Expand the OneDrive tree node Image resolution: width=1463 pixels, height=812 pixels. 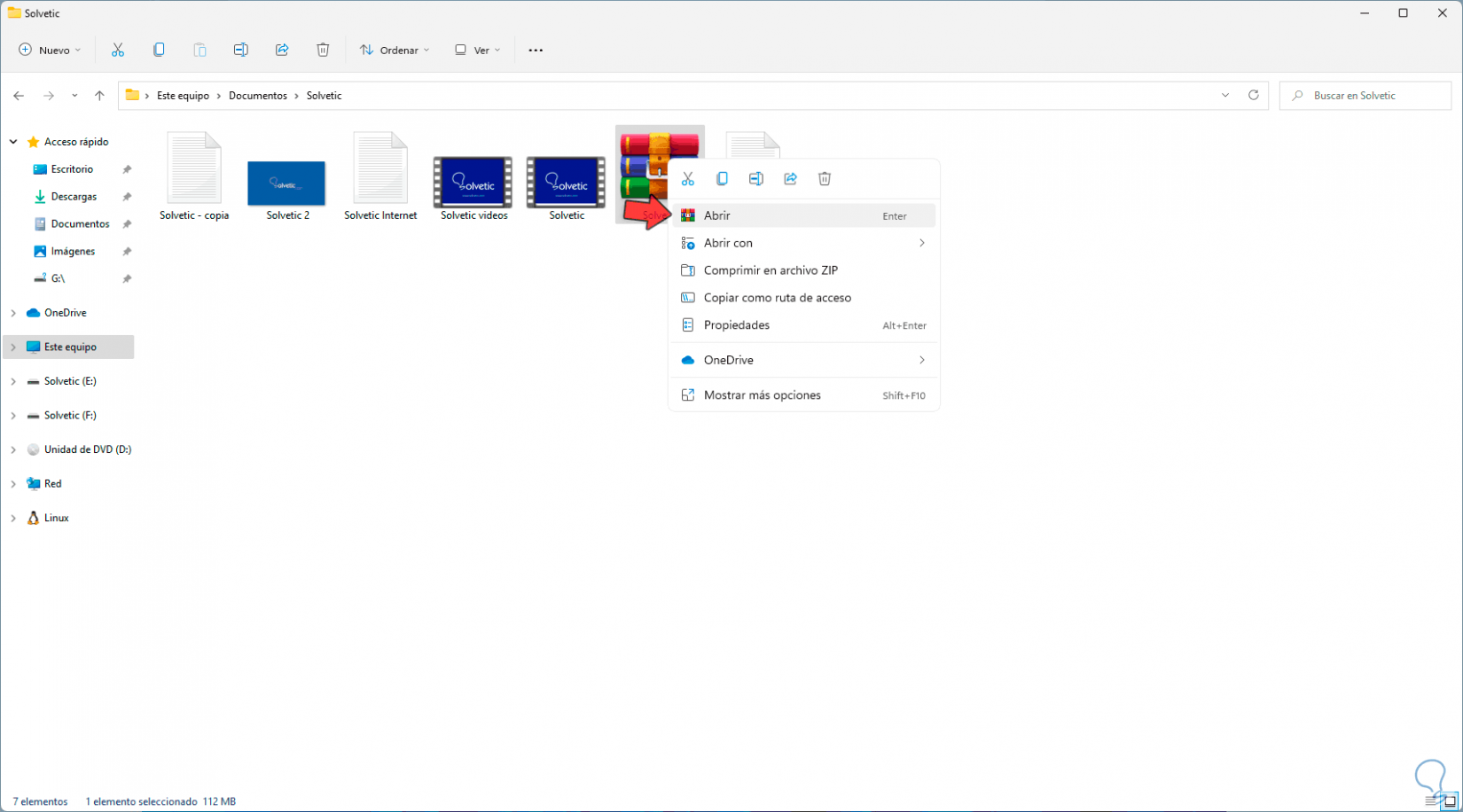[13, 313]
